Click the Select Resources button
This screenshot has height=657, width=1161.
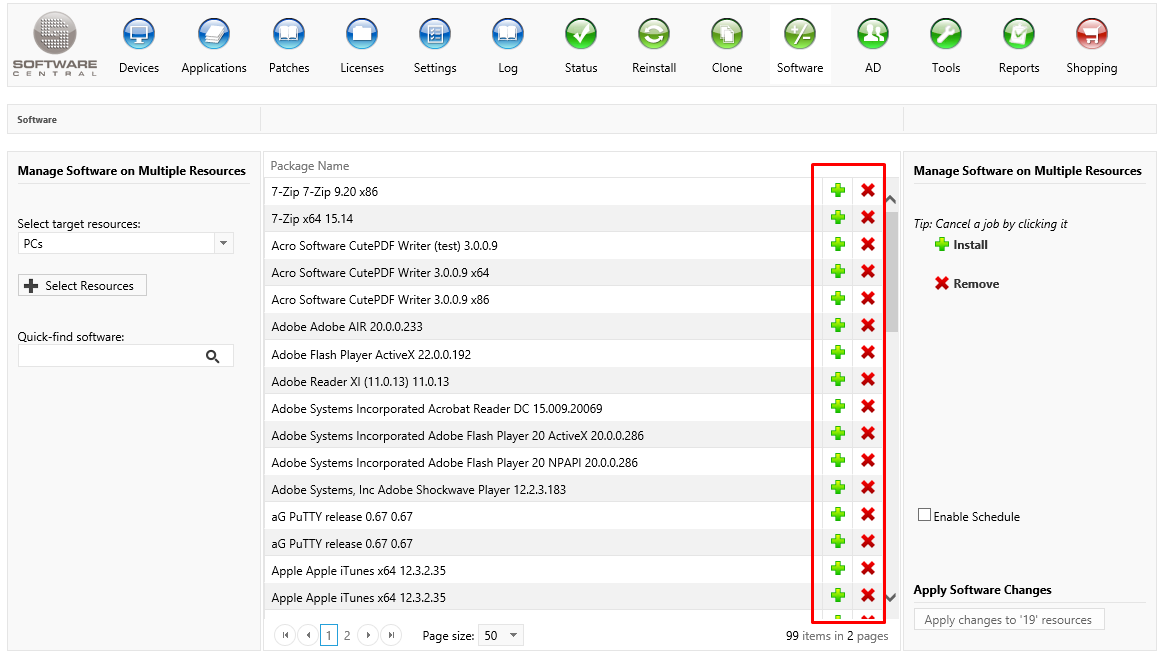(82, 286)
